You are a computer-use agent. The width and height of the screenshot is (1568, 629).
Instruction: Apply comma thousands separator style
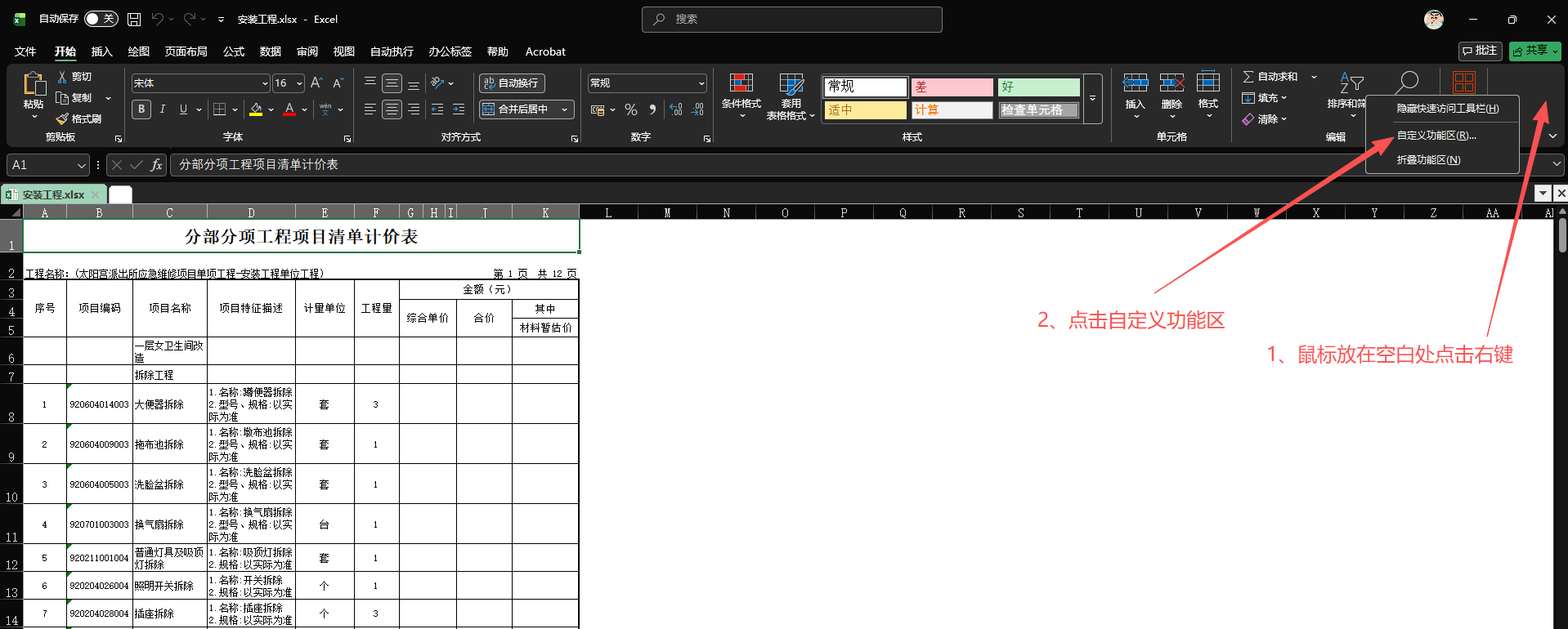652,109
